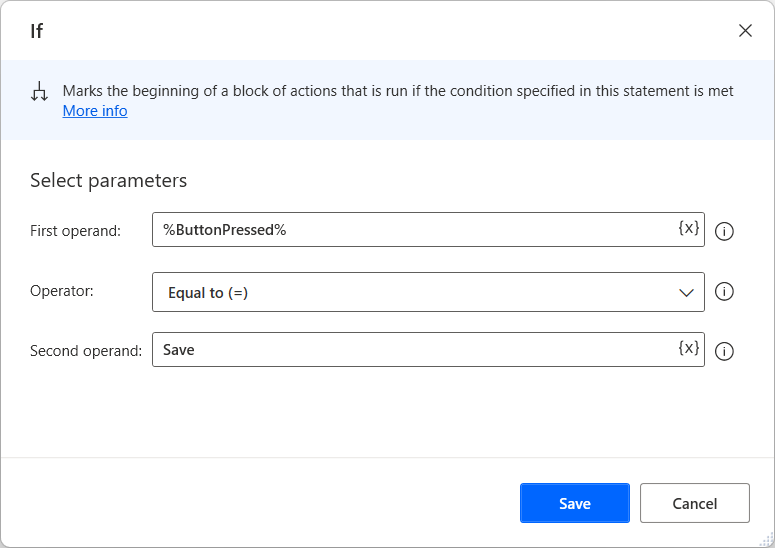This screenshot has height=548, width=775.
Task: Click the Select parameters heading
Action: (x=109, y=181)
